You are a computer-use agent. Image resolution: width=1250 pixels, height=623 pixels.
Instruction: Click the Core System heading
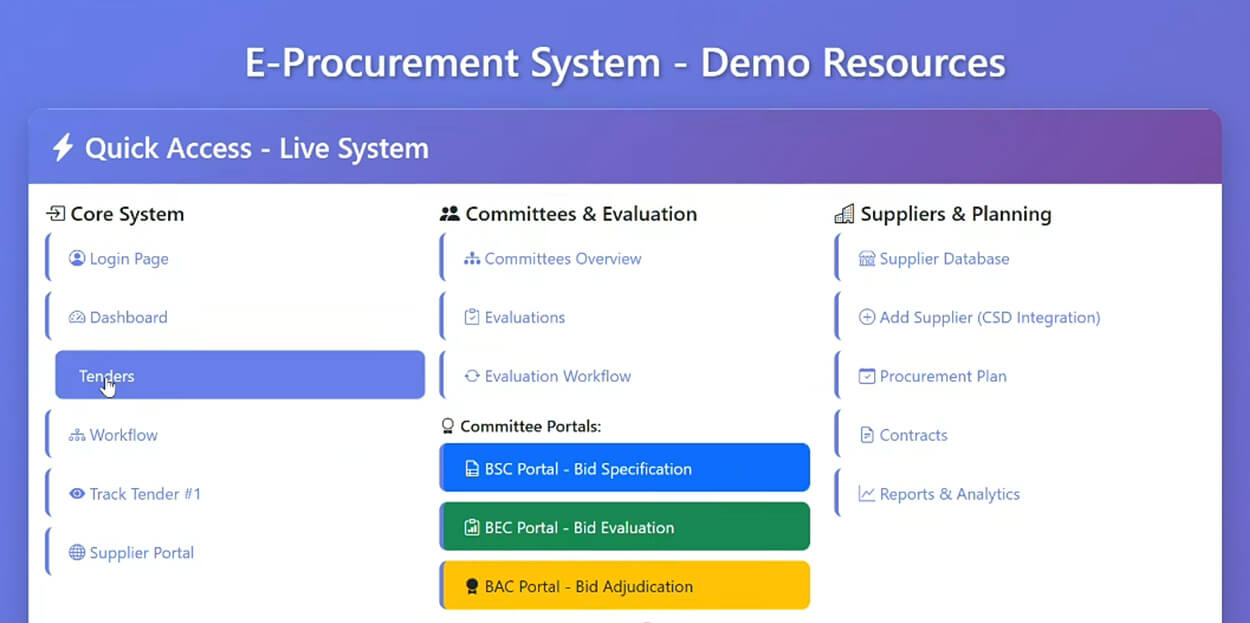coord(126,214)
